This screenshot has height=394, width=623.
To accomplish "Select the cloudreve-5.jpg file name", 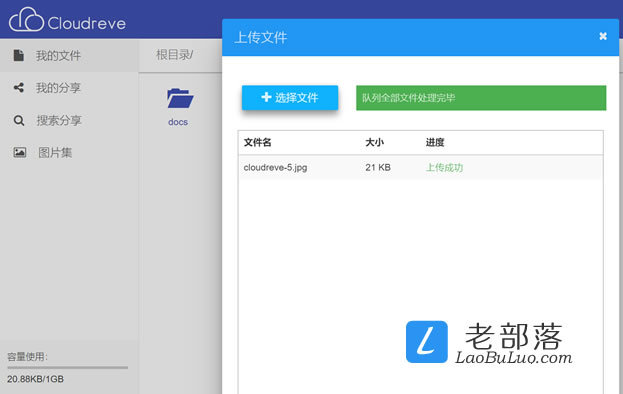I will click(x=275, y=168).
